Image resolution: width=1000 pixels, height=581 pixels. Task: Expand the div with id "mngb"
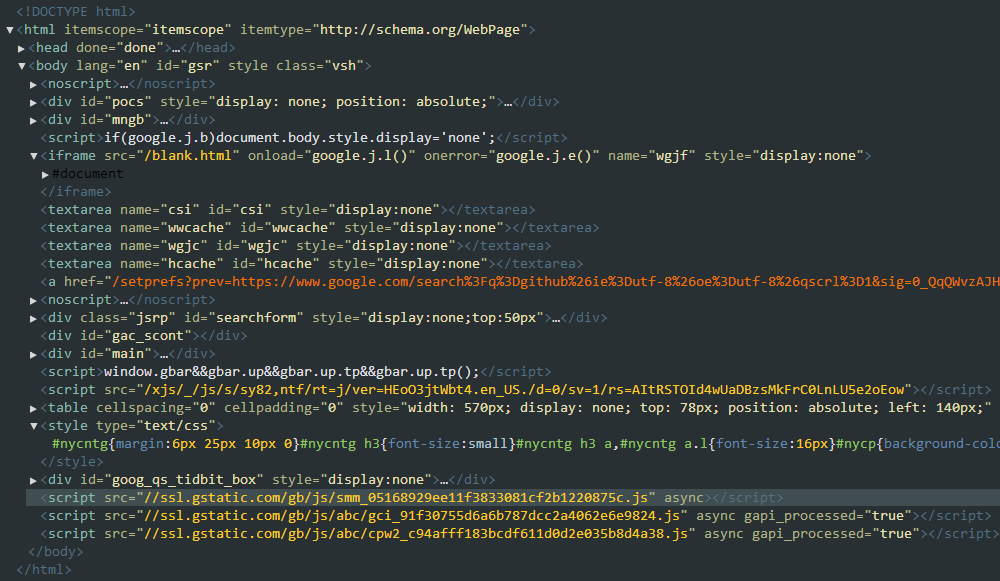[x=33, y=119]
